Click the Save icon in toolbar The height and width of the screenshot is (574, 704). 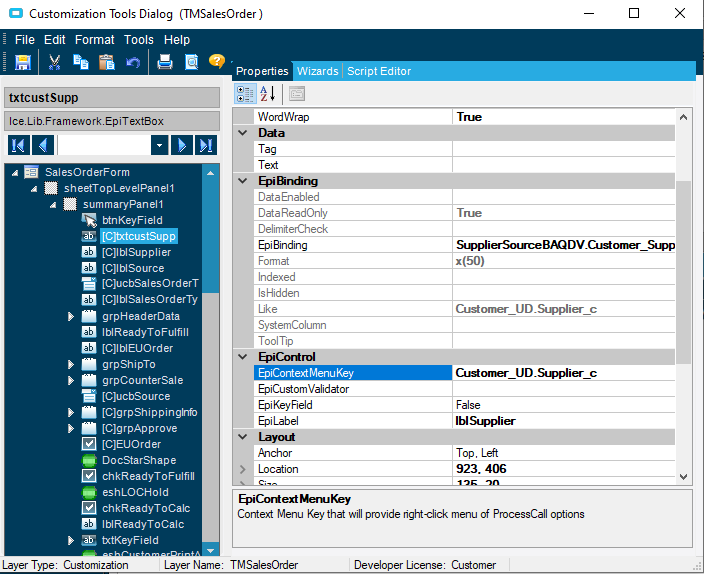click(22, 62)
